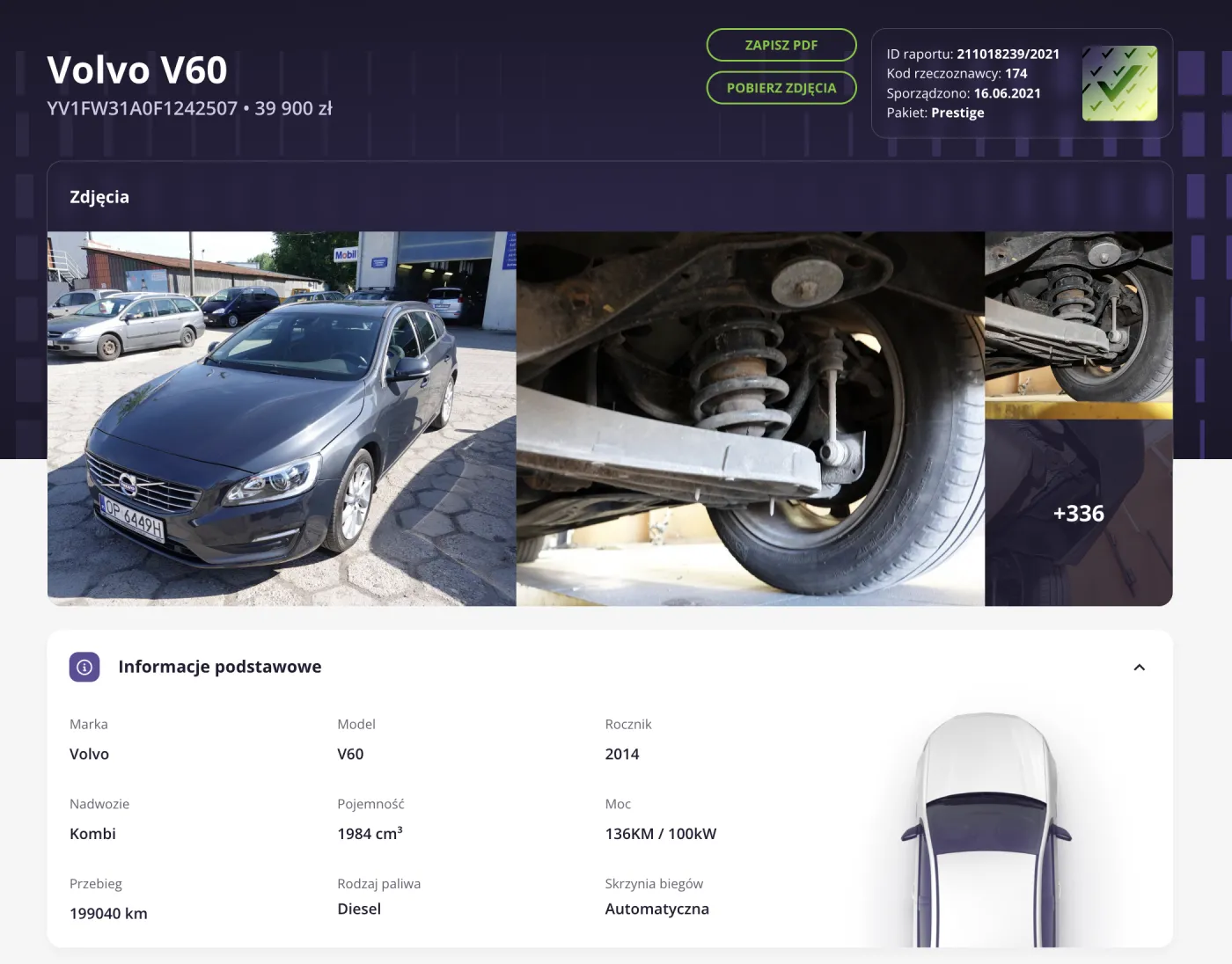Click the Przebieg value 199040 km
Image resolution: width=1232 pixels, height=964 pixels.
[108, 914]
